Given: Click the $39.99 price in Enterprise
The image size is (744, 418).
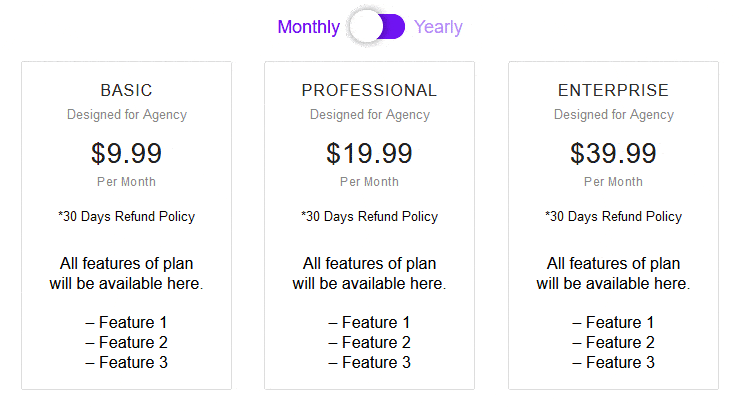Looking at the screenshot, I should [613, 153].
